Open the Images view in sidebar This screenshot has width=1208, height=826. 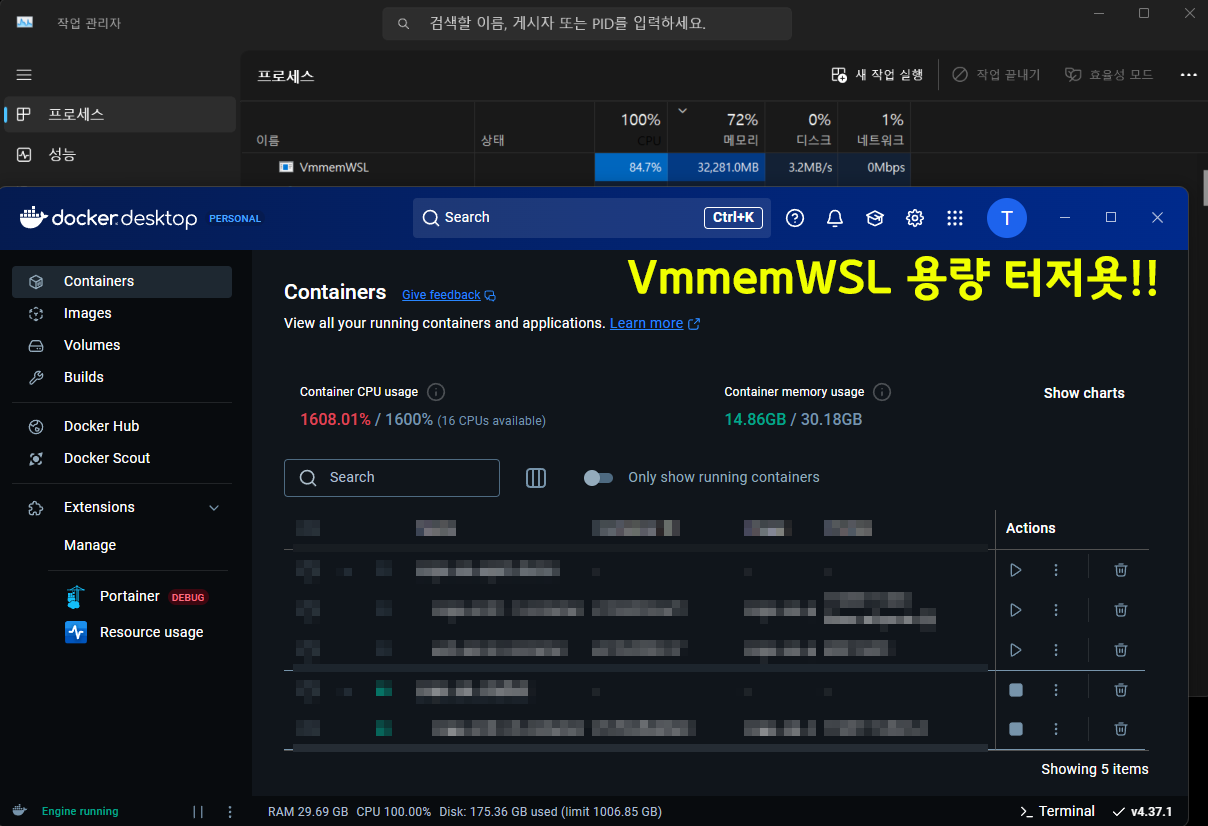click(x=122, y=314)
